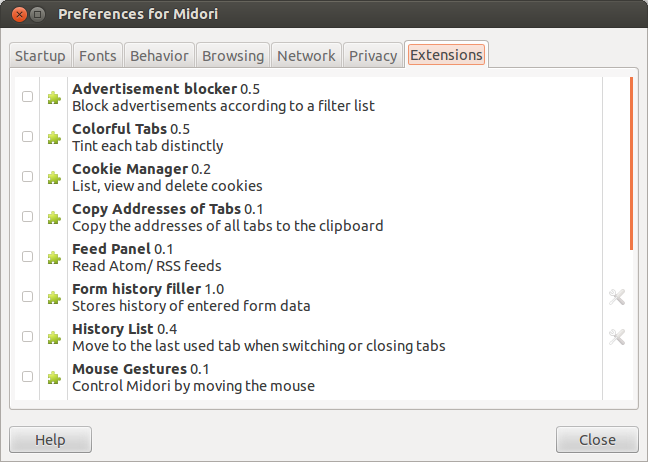Image resolution: width=648 pixels, height=462 pixels.
Task: Open the Privacy tab
Action: pyautogui.click(x=373, y=56)
